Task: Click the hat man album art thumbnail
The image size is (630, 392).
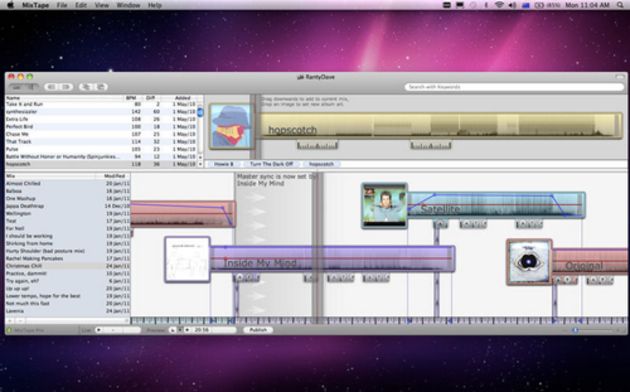Action: pos(231,126)
